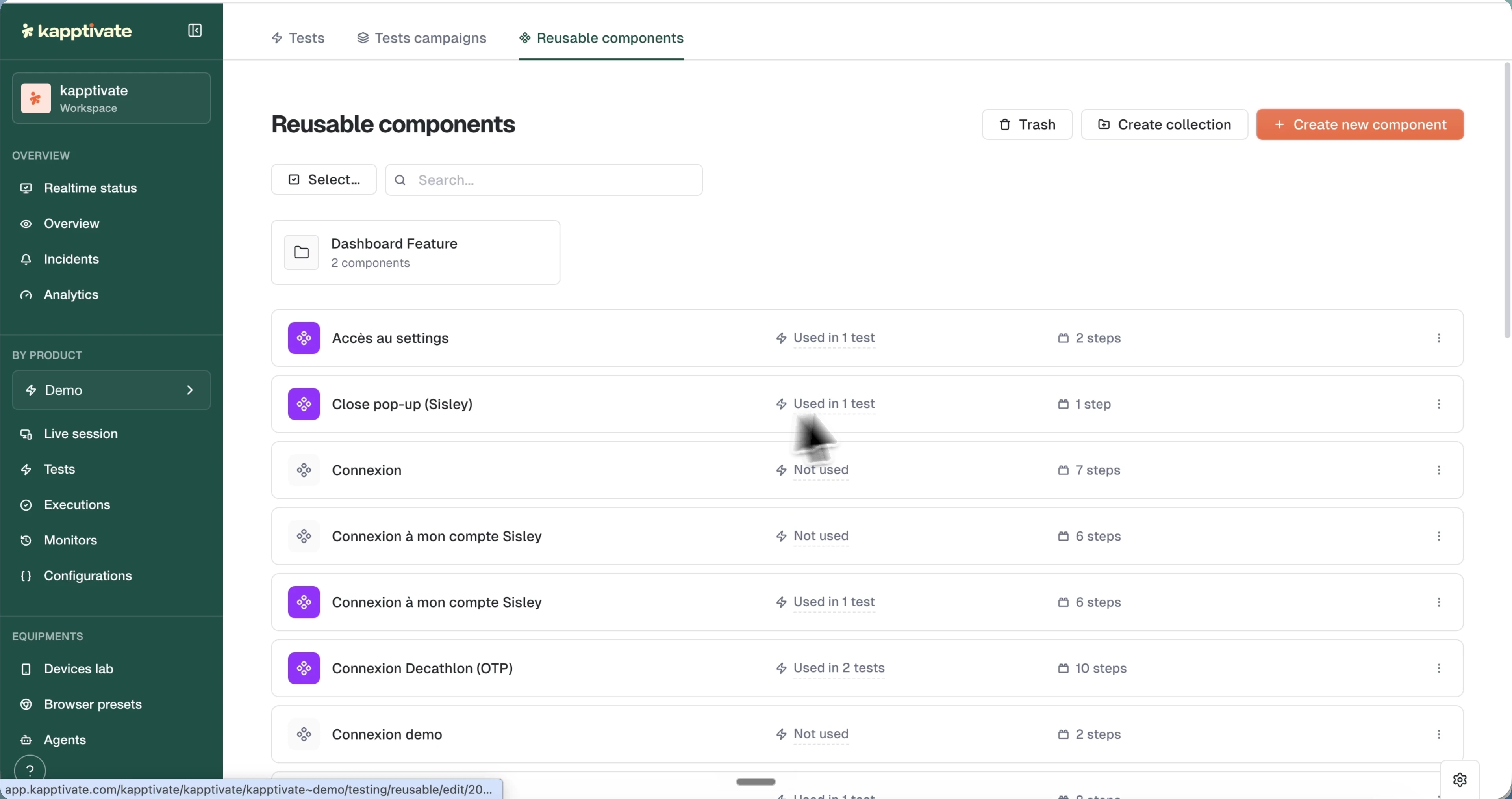Collapse the sidebar with the panel icon

coord(195,31)
